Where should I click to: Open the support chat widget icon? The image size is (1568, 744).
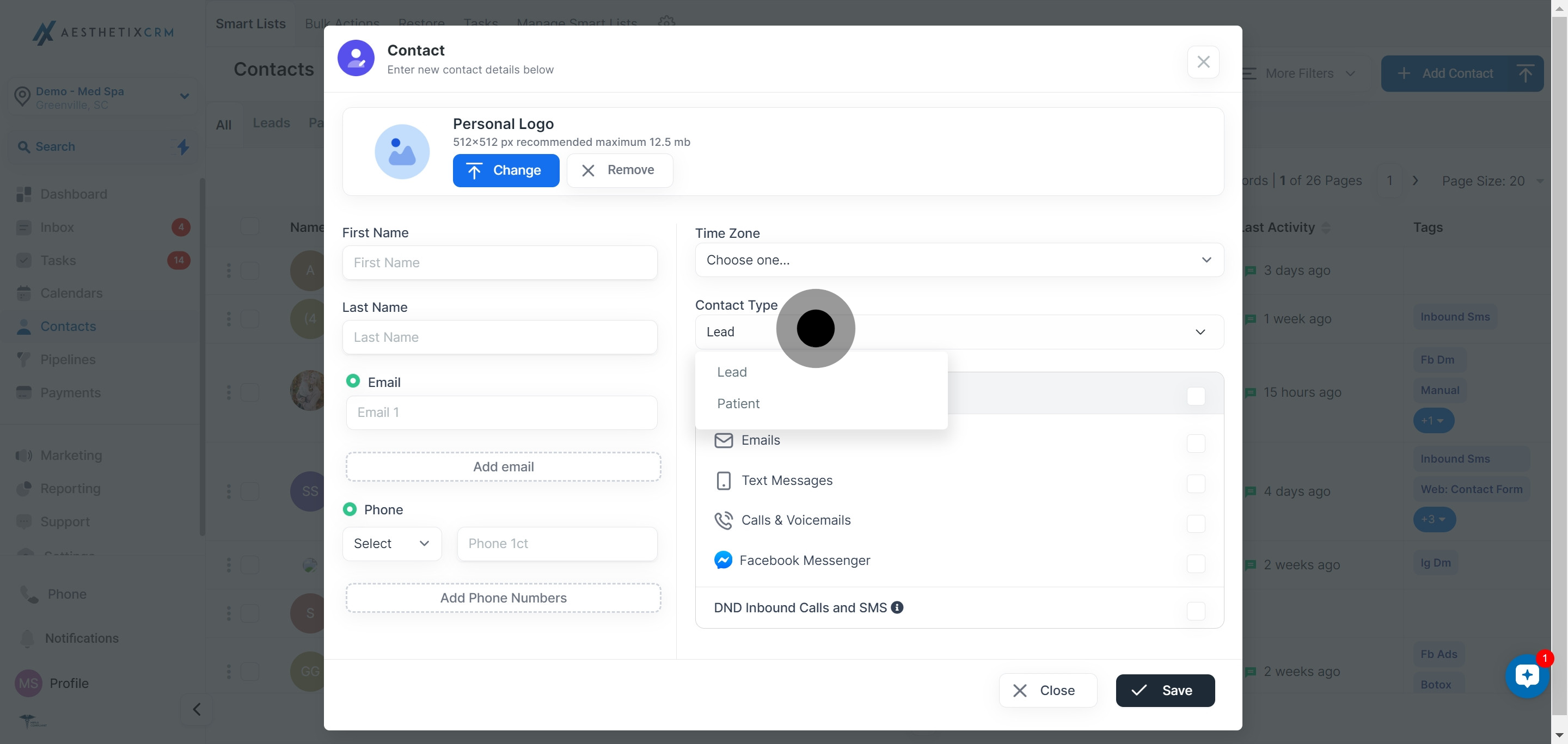(1526, 675)
